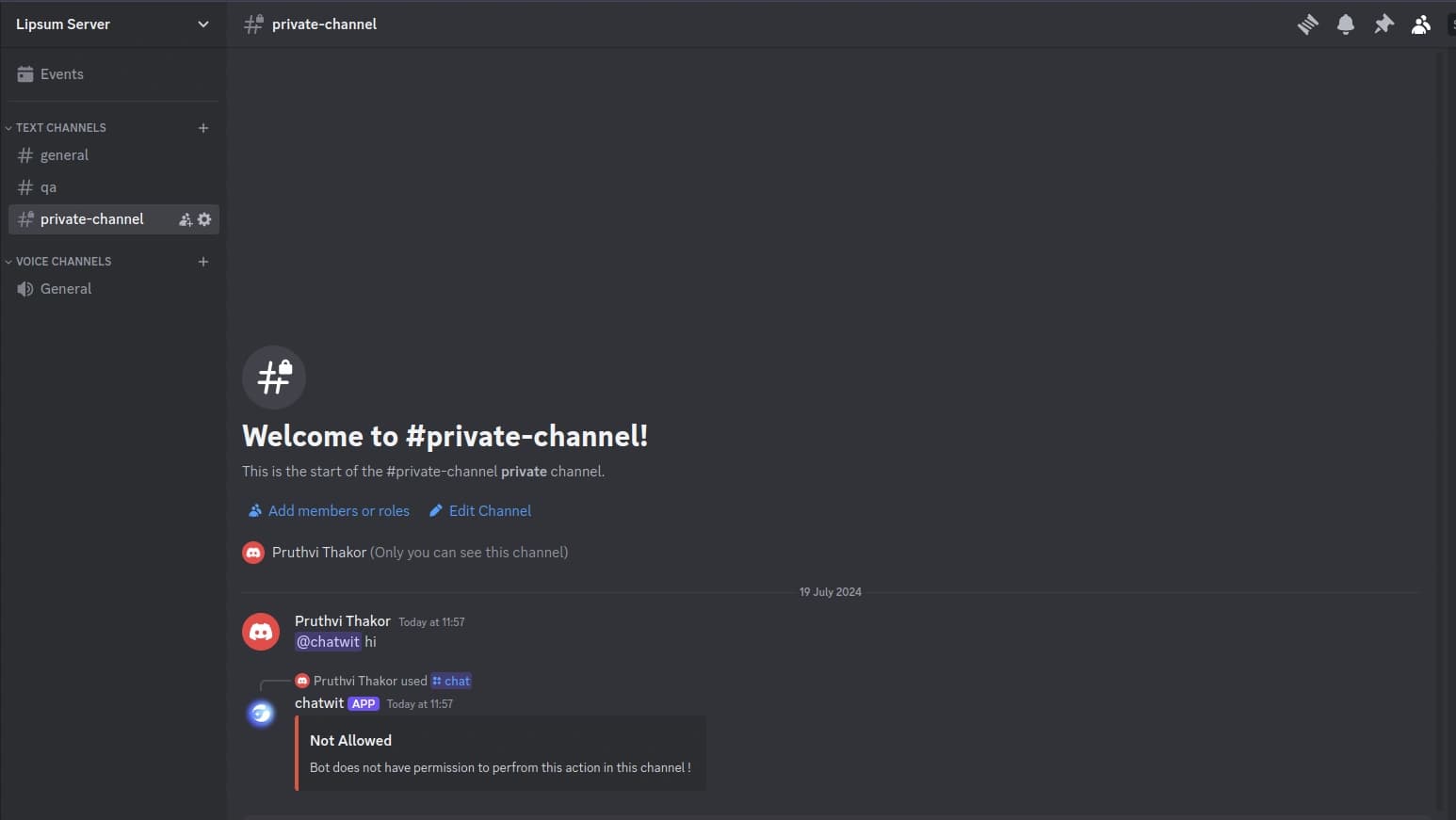The height and width of the screenshot is (820, 1456).
Task: Open private-channel settings gear
Action: pos(204,219)
